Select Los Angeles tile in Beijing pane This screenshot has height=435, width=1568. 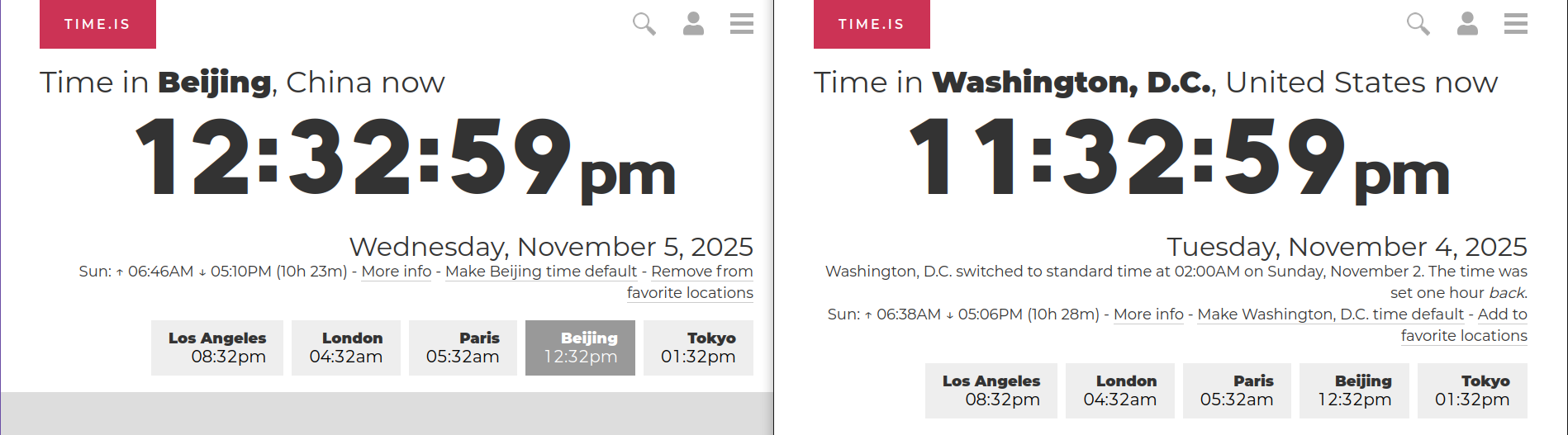(217, 348)
